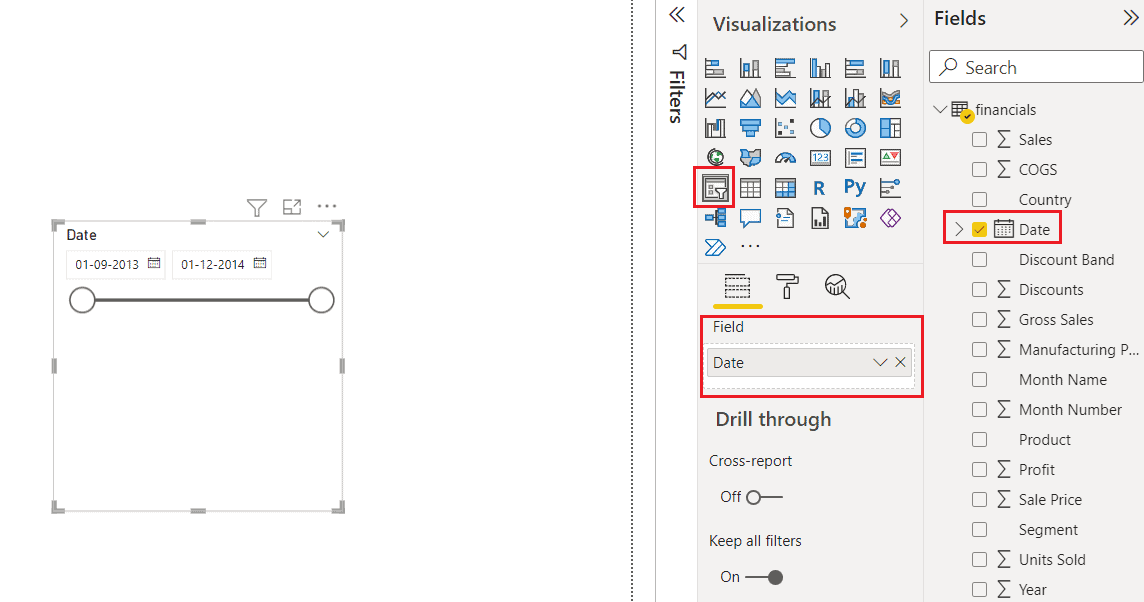This screenshot has width=1144, height=602.
Task: Expand the Date hierarchy in Fields pane
Action: [x=958, y=227]
